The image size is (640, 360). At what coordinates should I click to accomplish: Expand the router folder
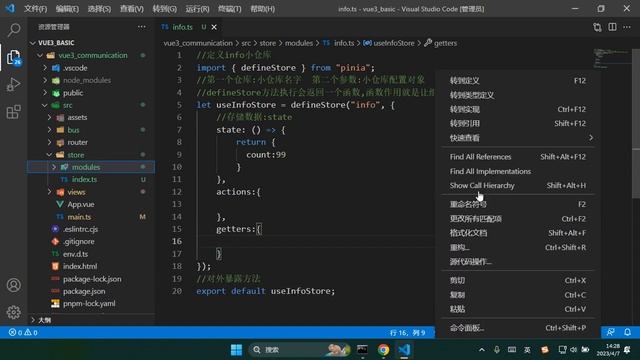pyautogui.click(x=49, y=142)
